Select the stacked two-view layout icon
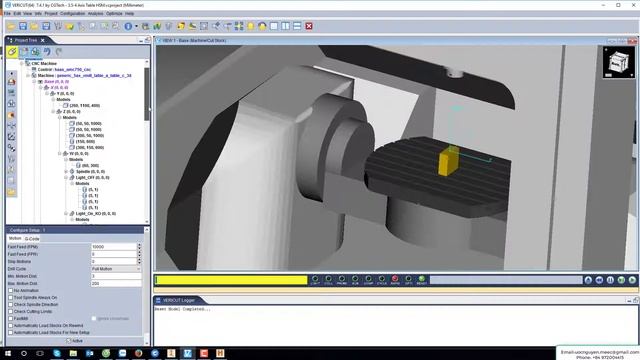The image size is (640, 360). tap(297, 26)
